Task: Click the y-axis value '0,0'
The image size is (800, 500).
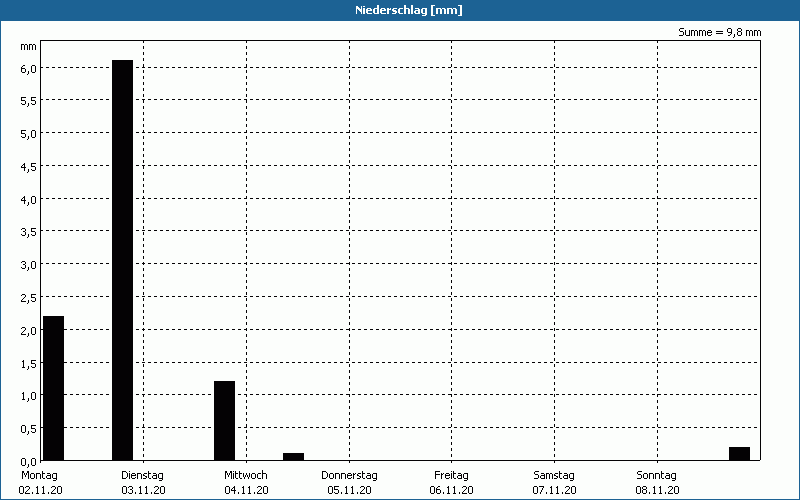Action: point(29,462)
